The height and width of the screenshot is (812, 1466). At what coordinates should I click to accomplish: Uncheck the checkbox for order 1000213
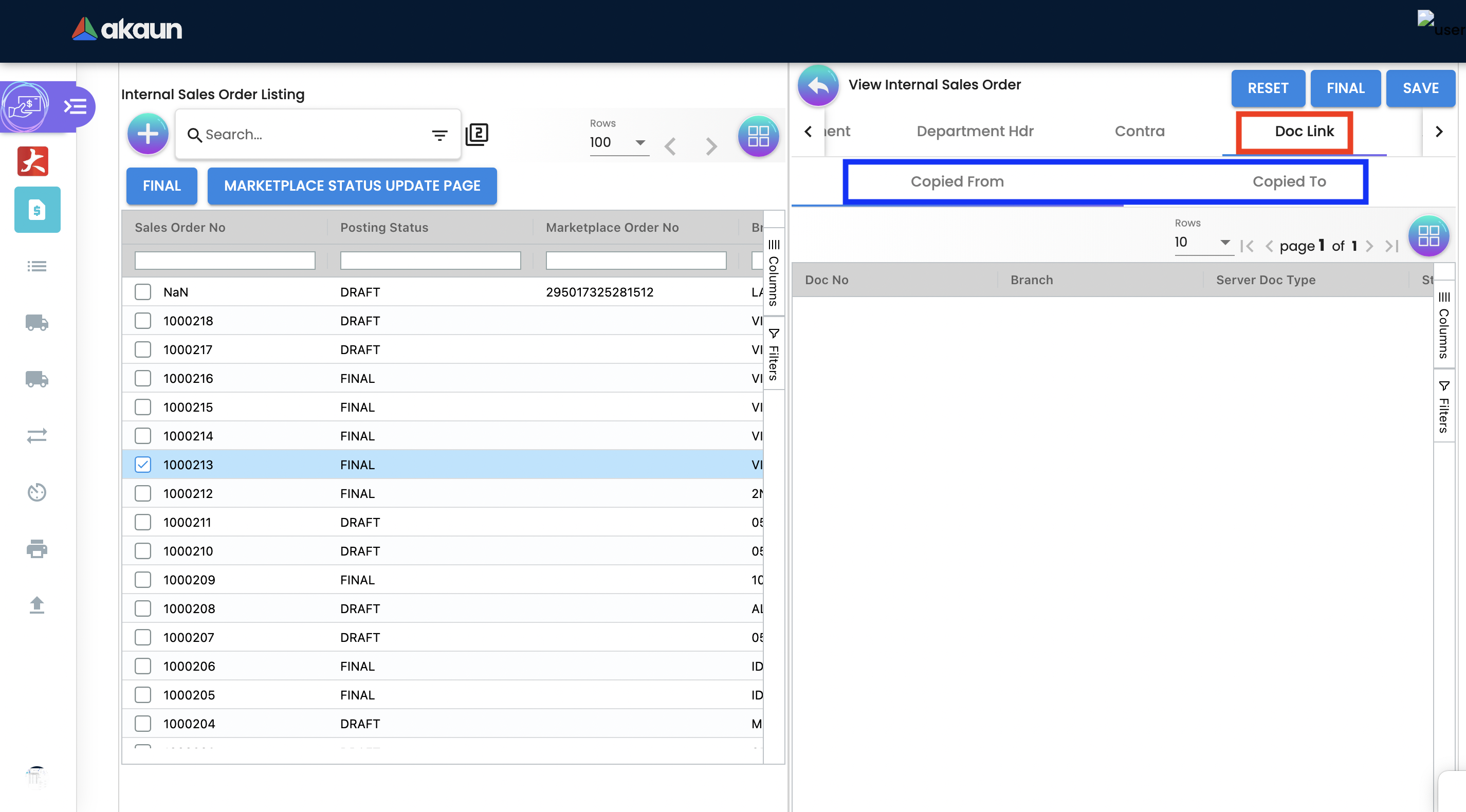pyautogui.click(x=142, y=464)
